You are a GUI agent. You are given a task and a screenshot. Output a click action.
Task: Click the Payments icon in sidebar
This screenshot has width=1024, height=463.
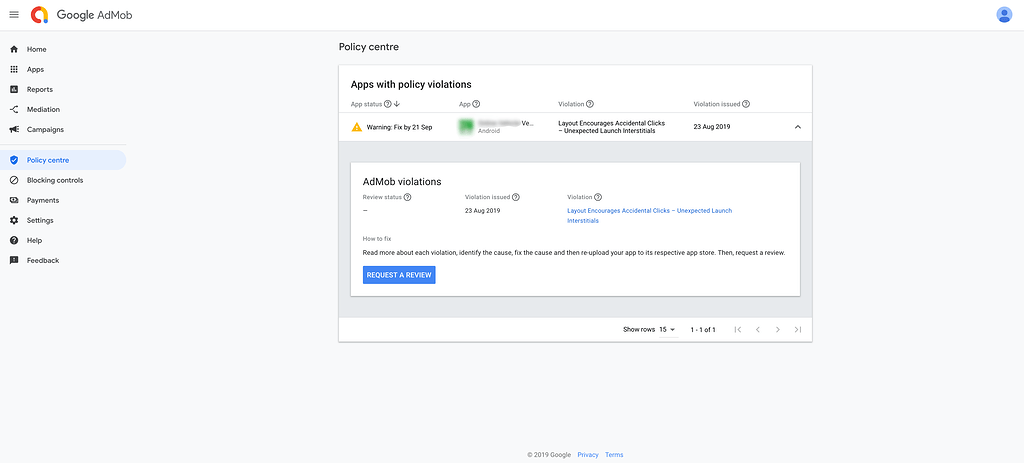[14, 200]
